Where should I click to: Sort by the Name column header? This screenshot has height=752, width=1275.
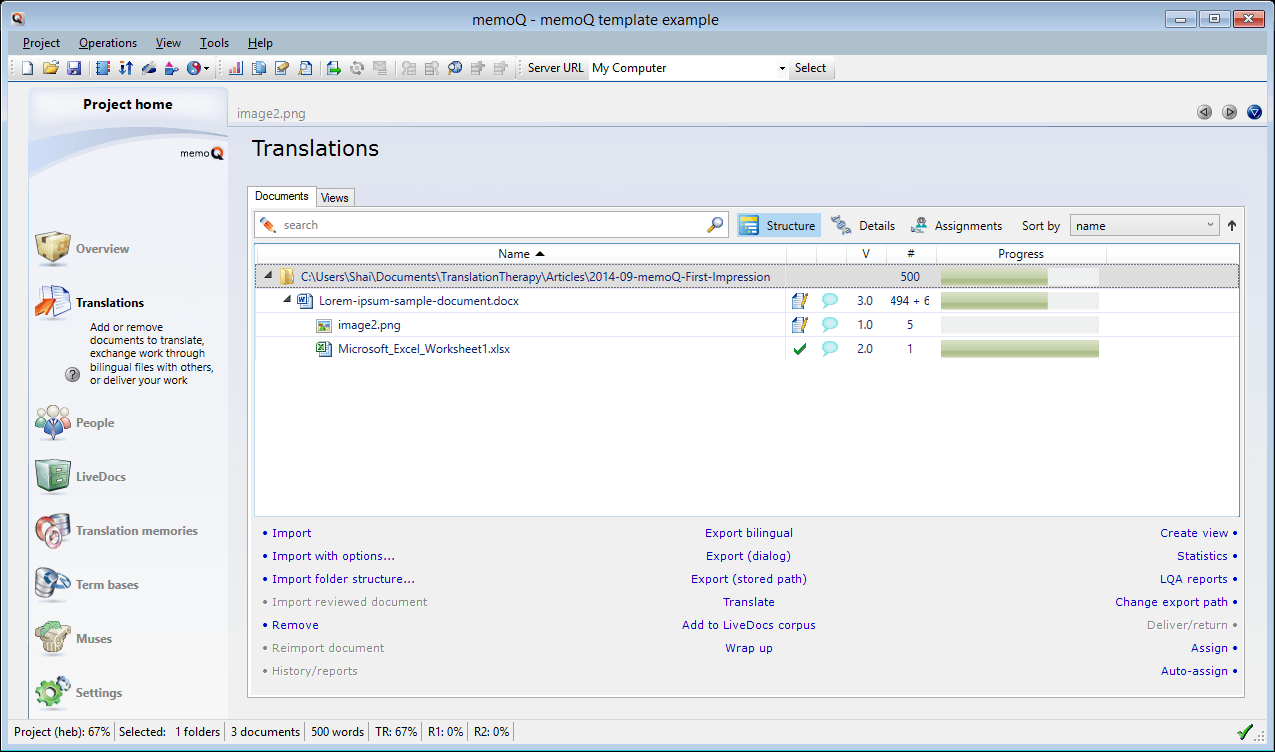point(521,254)
